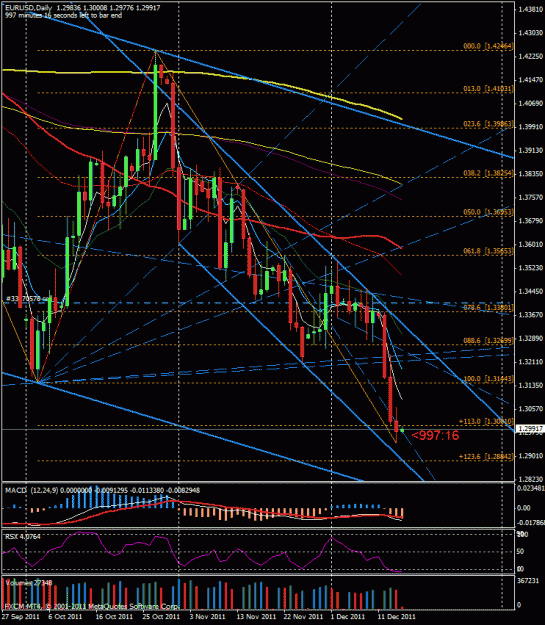
Task: Click the 1 Dec 2011 date label
Action: coord(348,616)
